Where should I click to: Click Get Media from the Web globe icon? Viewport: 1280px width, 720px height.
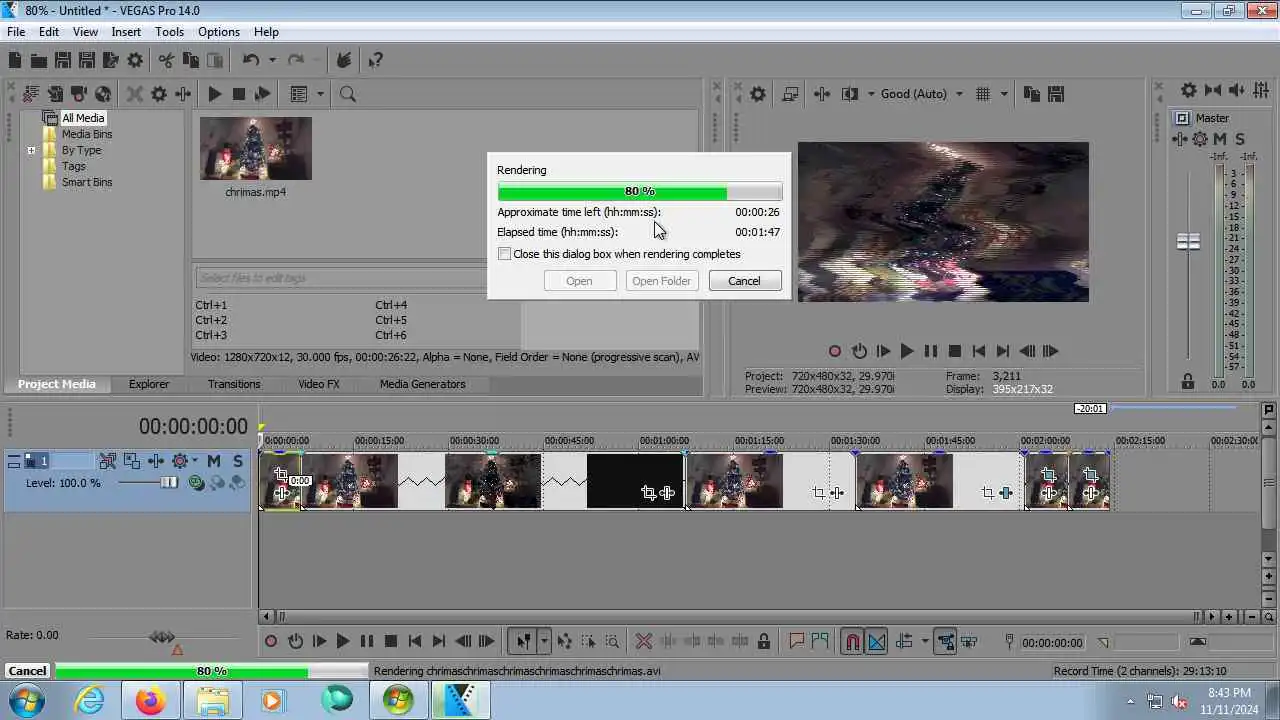click(103, 94)
